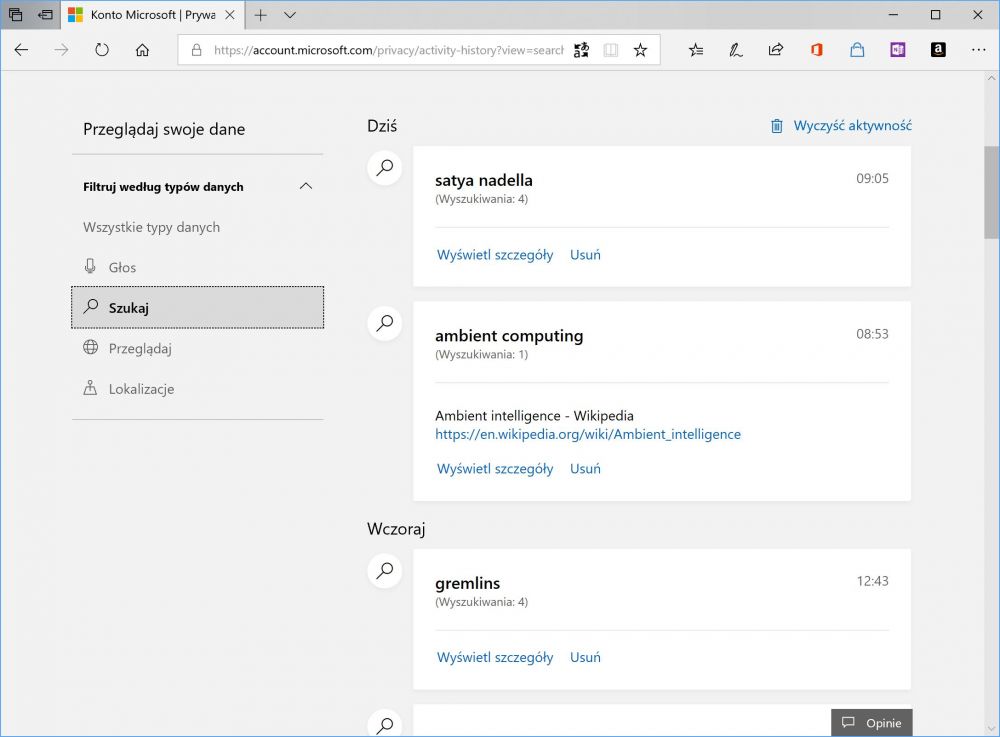This screenshot has width=1000, height=737.
Task: Show tab previews chevron
Action: (290, 15)
